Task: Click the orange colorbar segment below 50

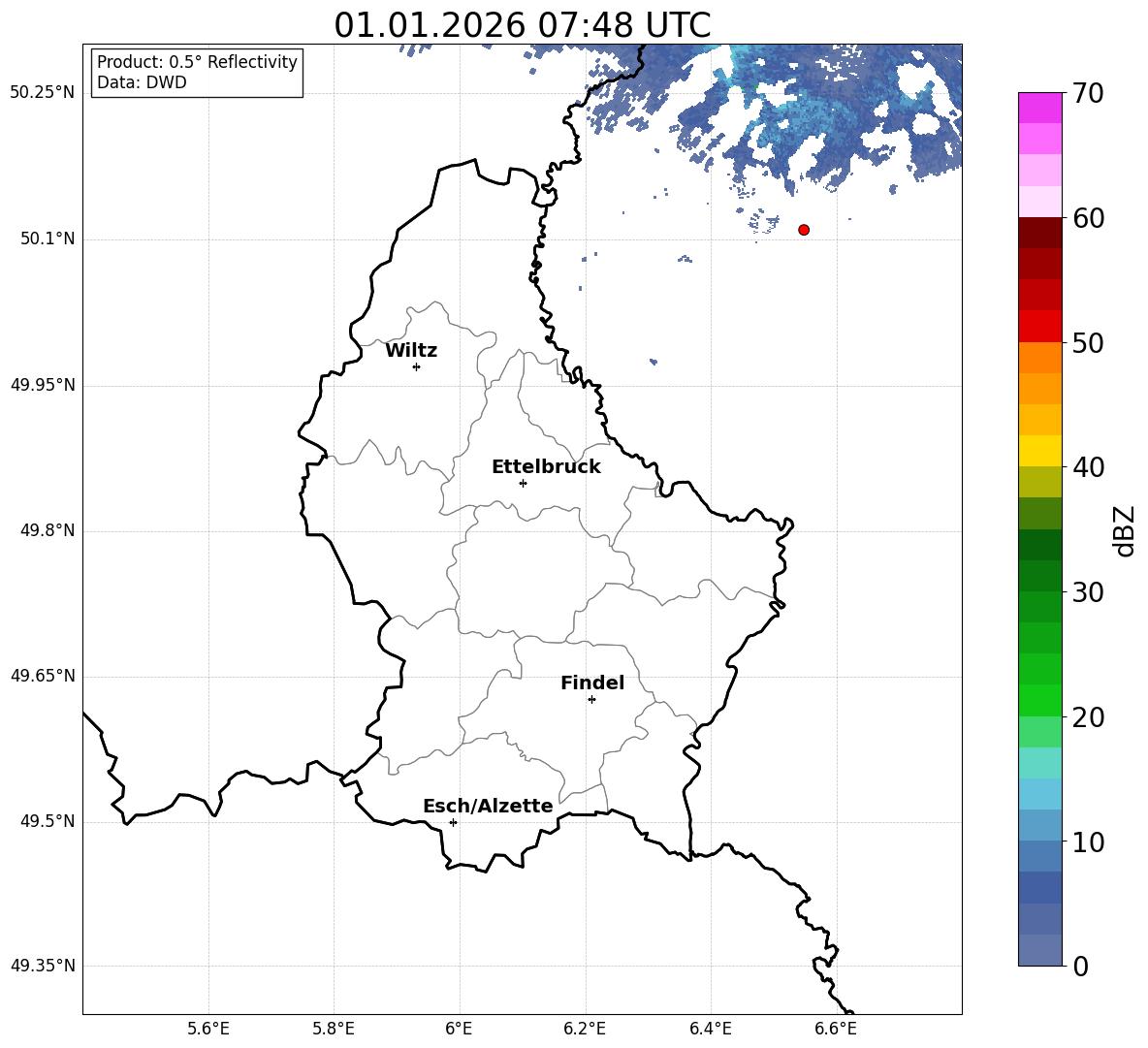Action: 1039,358
